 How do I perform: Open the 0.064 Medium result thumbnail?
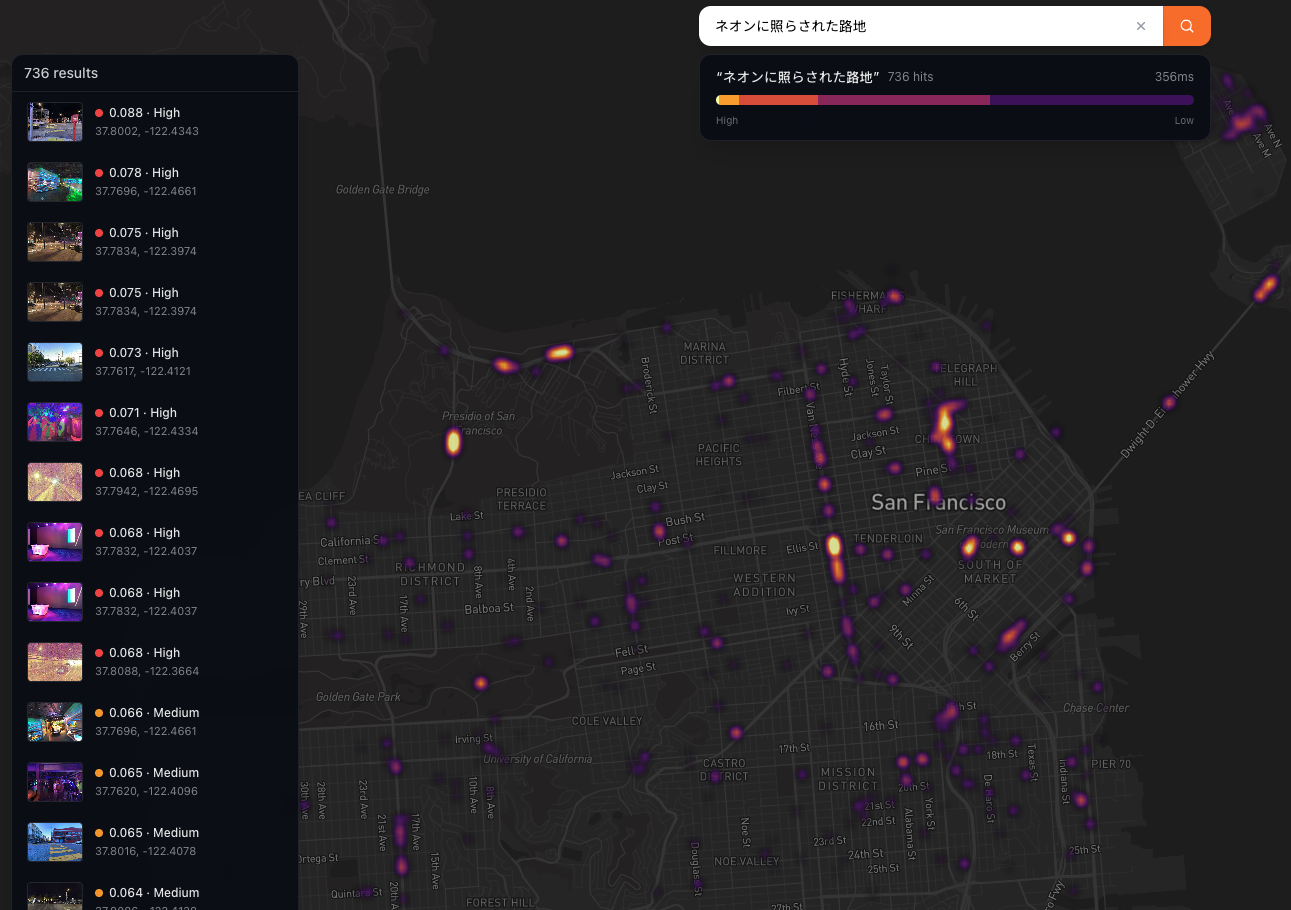tap(55, 895)
